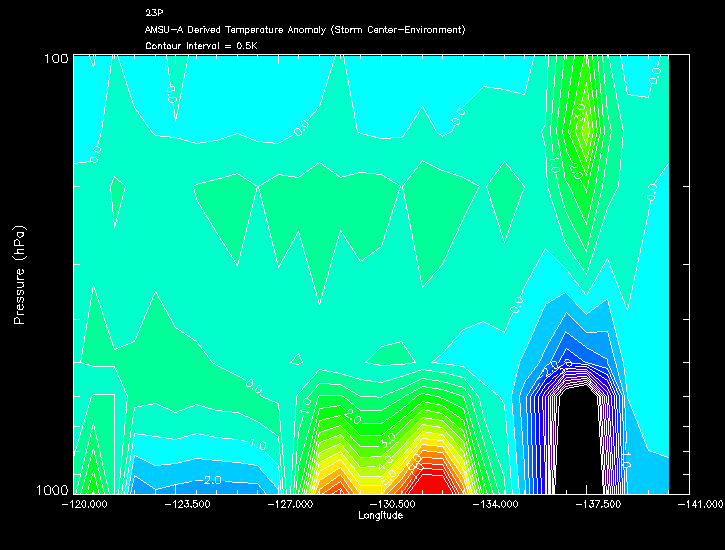This screenshot has height=550, width=725.
Task: Click the -130.500 longitude tick label
Action: click(391, 505)
